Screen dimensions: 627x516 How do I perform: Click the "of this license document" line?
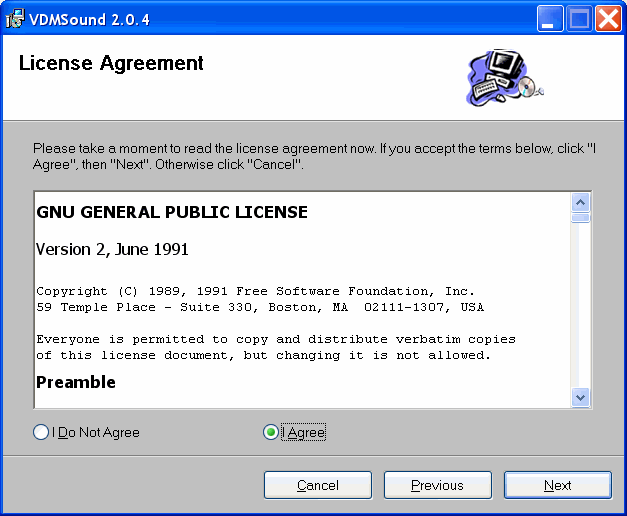(263, 355)
